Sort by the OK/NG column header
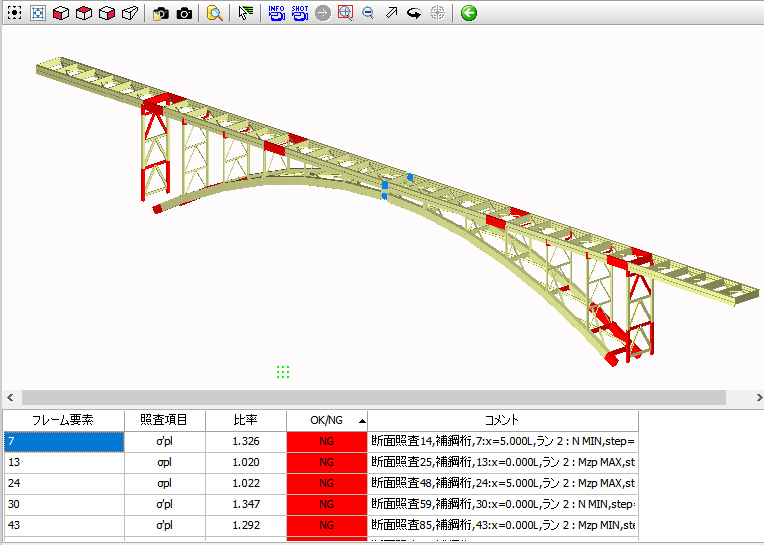The image size is (764, 545). tap(326, 420)
